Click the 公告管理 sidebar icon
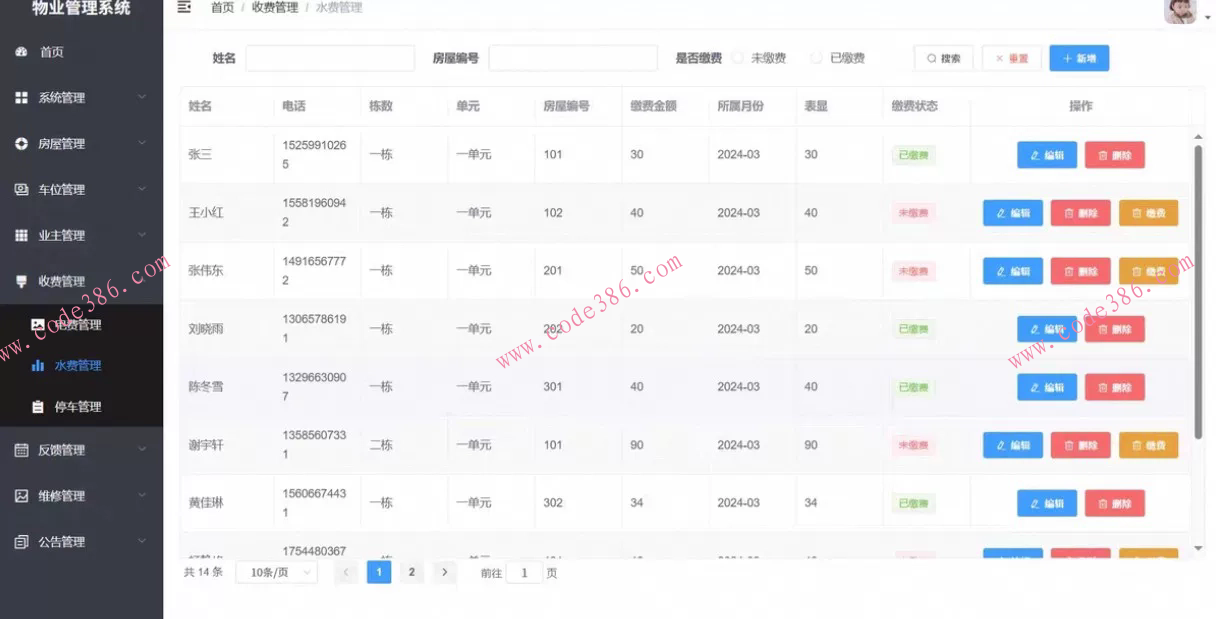1216x619 pixels. pos(22,542)
